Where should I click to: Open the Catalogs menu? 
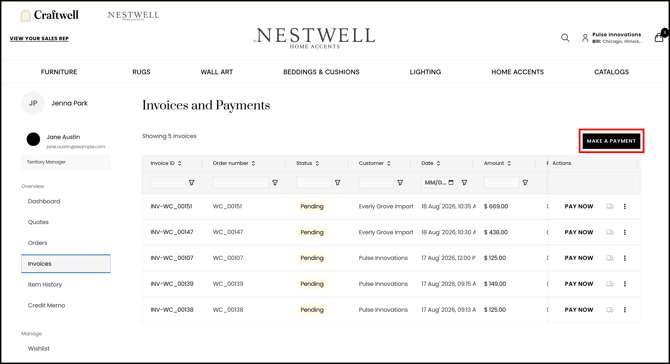(611, 72)
